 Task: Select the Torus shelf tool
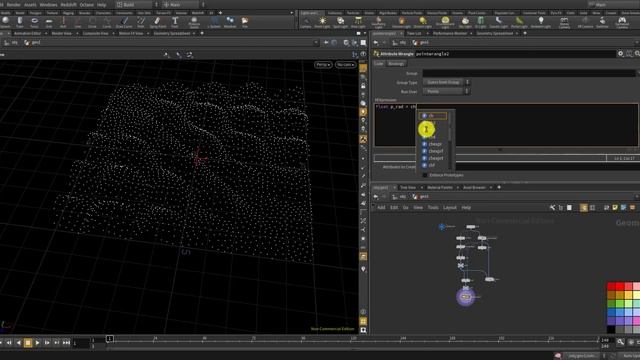click(x=34, y=22)
